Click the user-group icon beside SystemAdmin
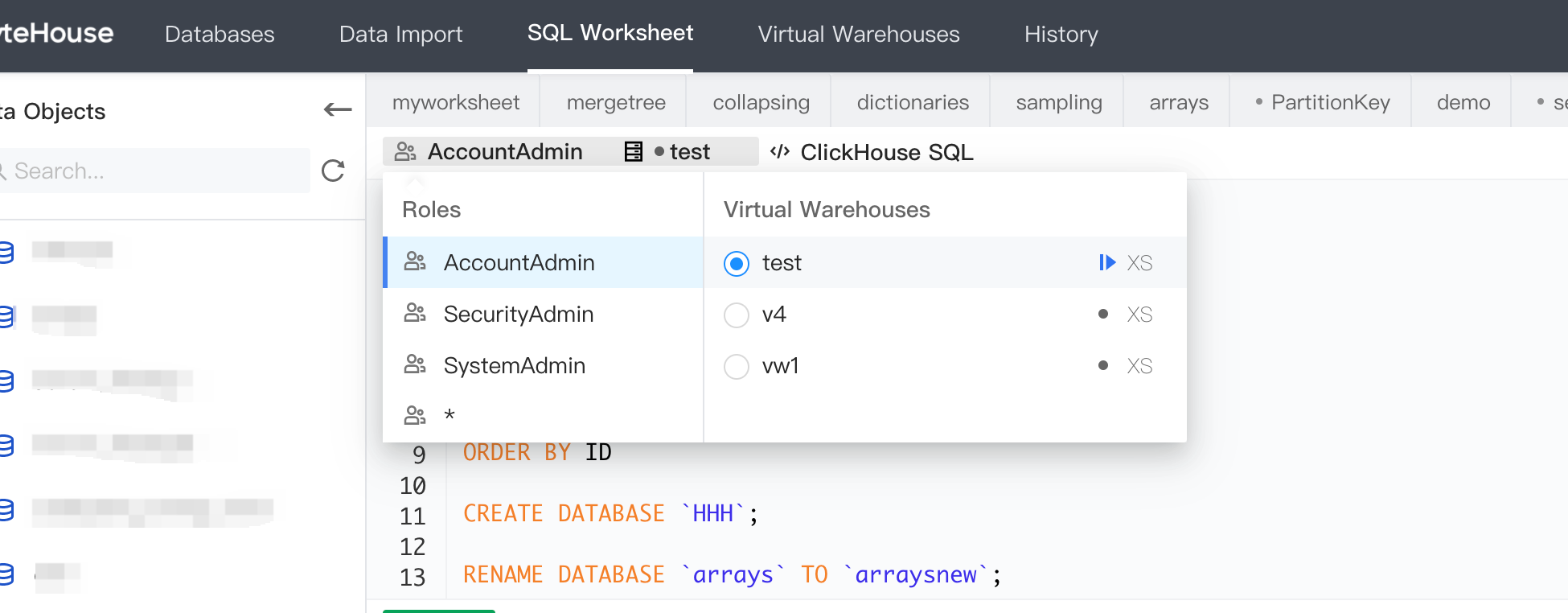Screen dimensions: 1568x613 pos(415,364)
